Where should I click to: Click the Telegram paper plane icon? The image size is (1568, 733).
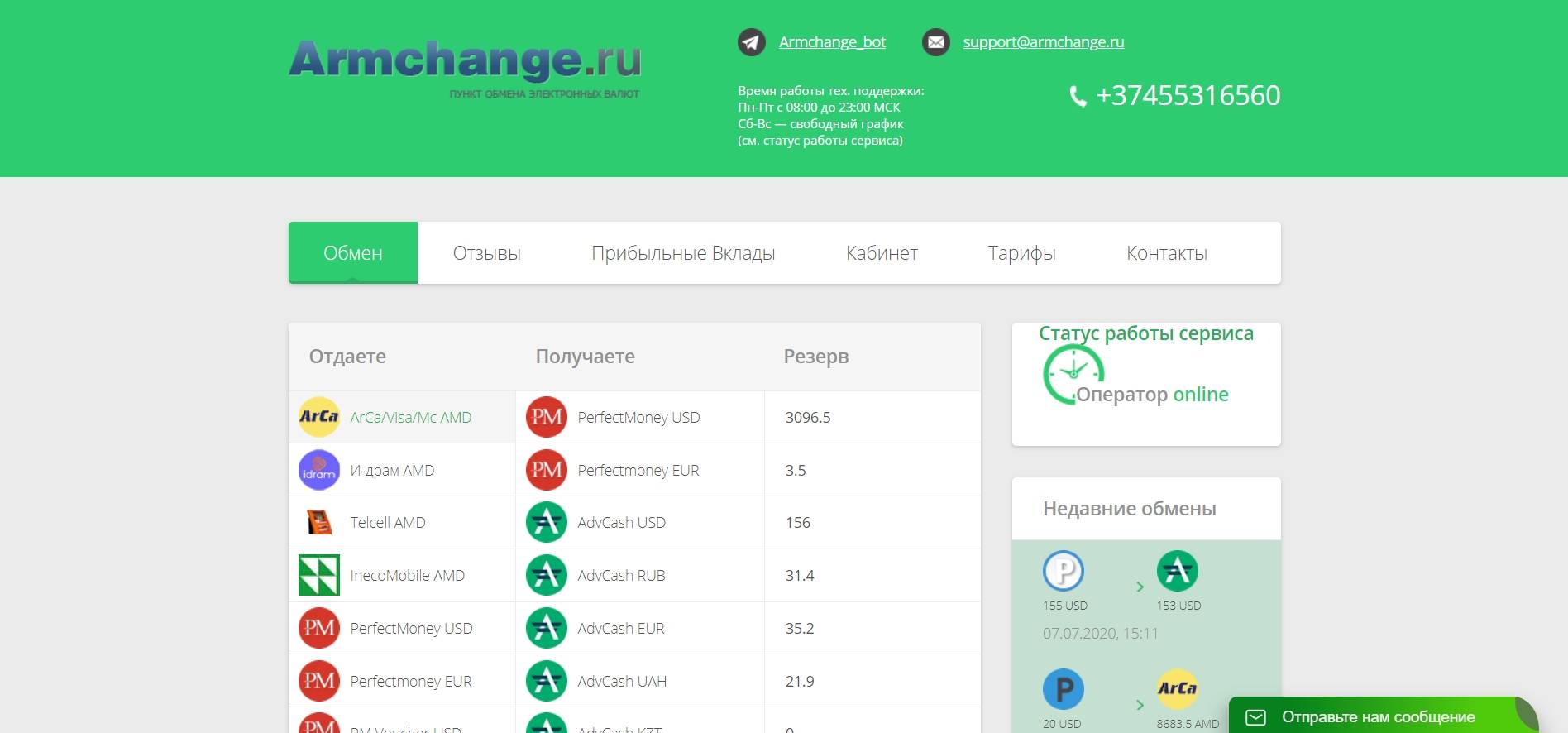[x=751, y=42]
